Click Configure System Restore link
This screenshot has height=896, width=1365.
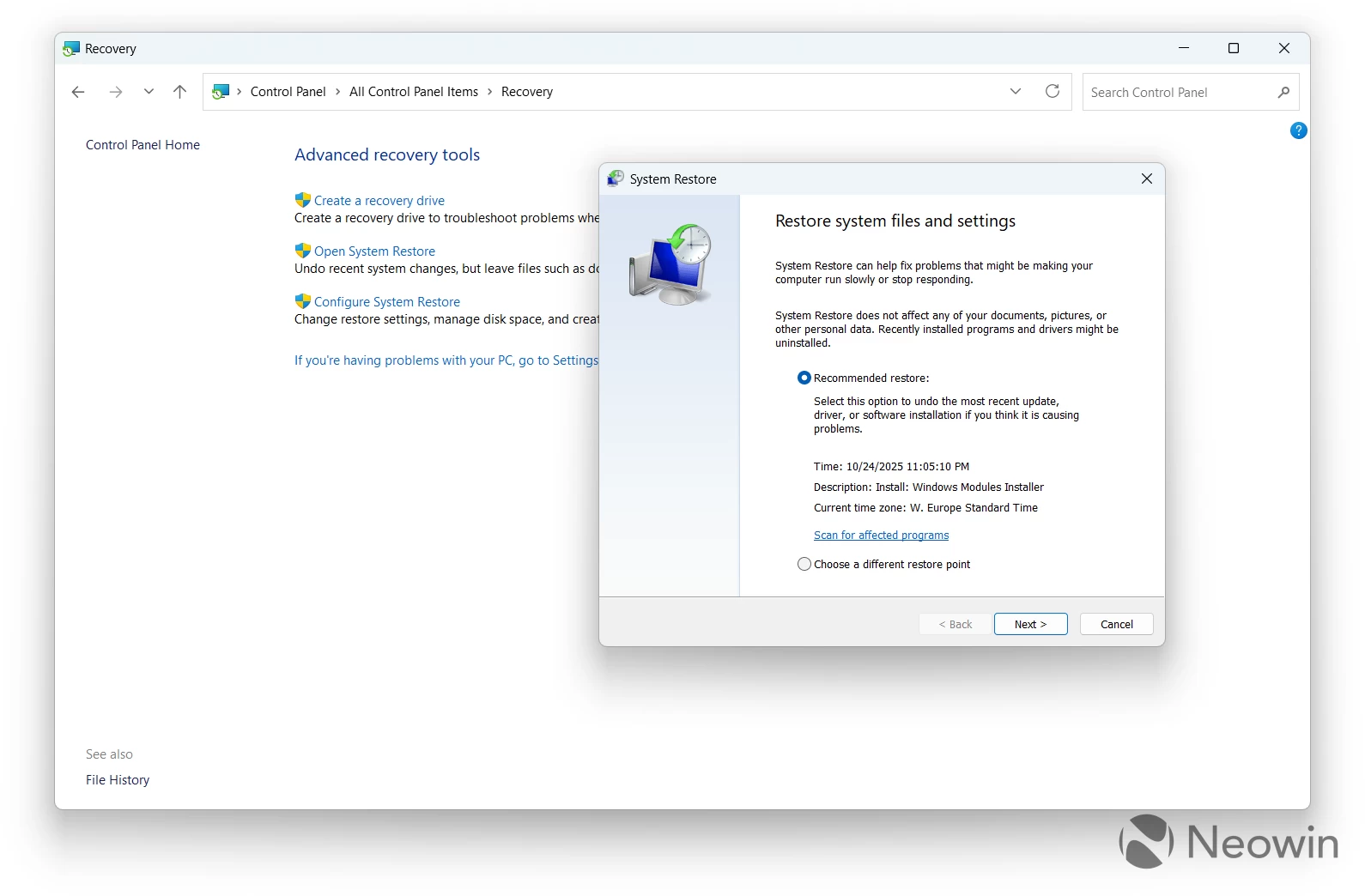coord(387,302)
